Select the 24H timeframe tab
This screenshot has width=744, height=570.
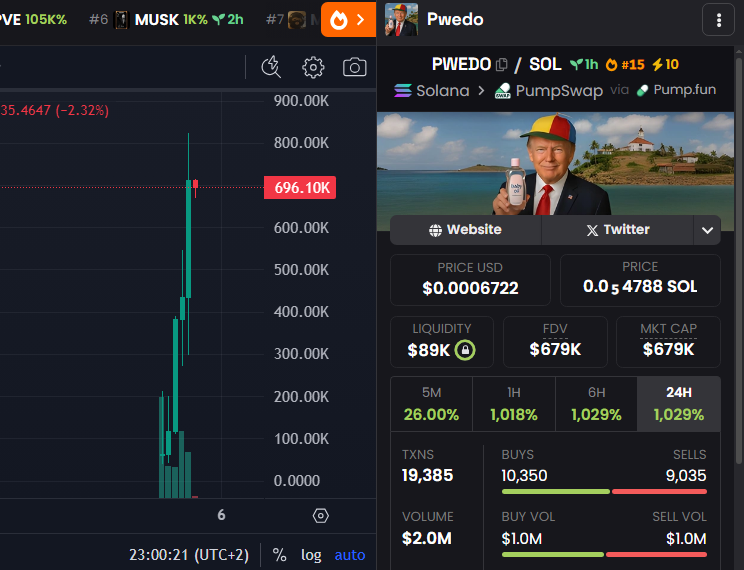(x=679, y=404)
